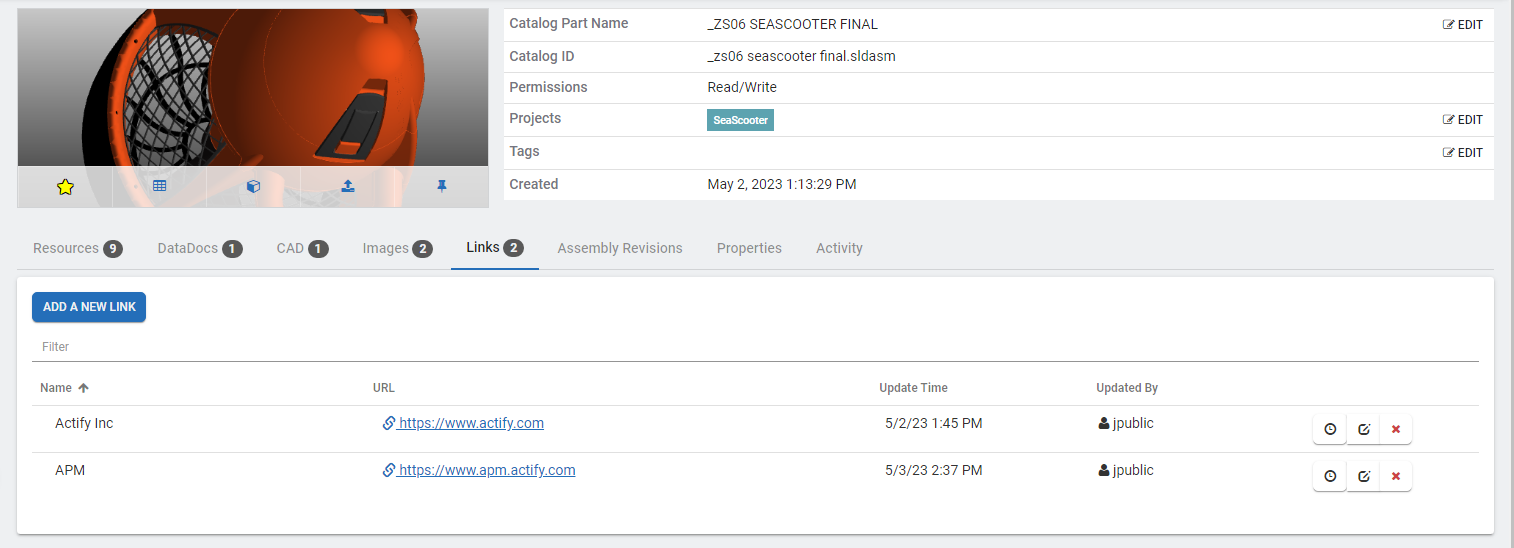Click edit pencil icon for APM link
The image size is (1514, 548).
coord(1363,476)
